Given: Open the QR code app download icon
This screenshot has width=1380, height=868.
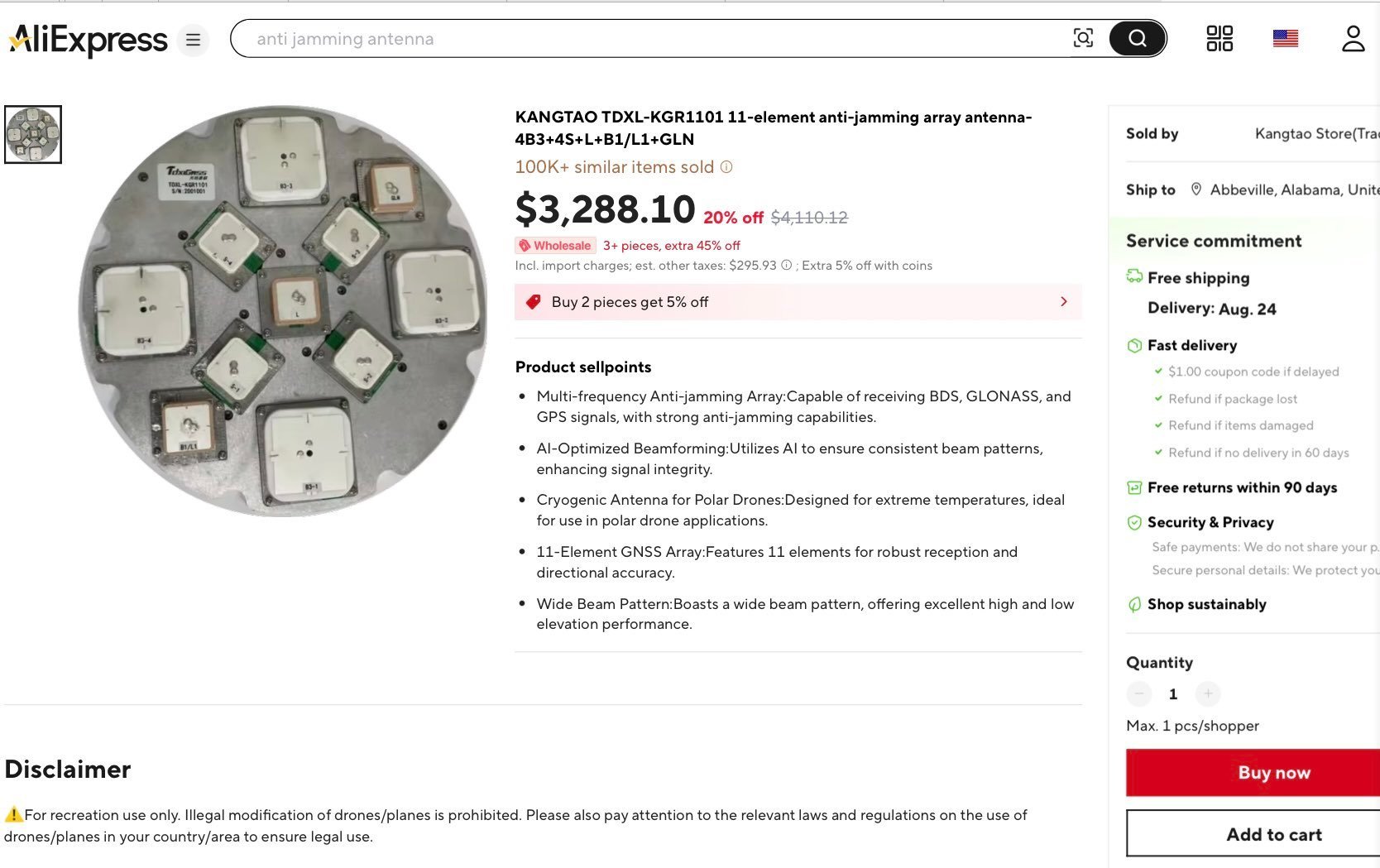Looking at the screenshot, I should click(x=1219, y=38).
